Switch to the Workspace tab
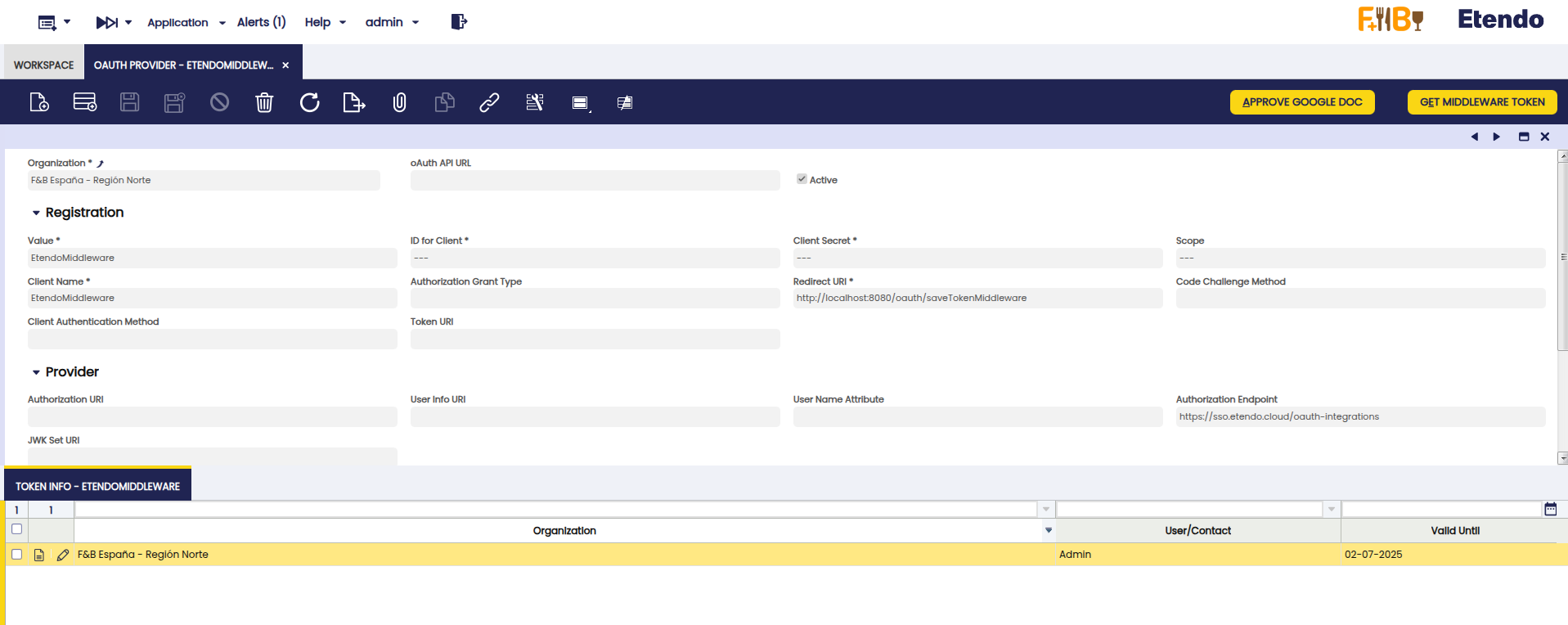The image size is (1568, 625). tap(43, 65)
